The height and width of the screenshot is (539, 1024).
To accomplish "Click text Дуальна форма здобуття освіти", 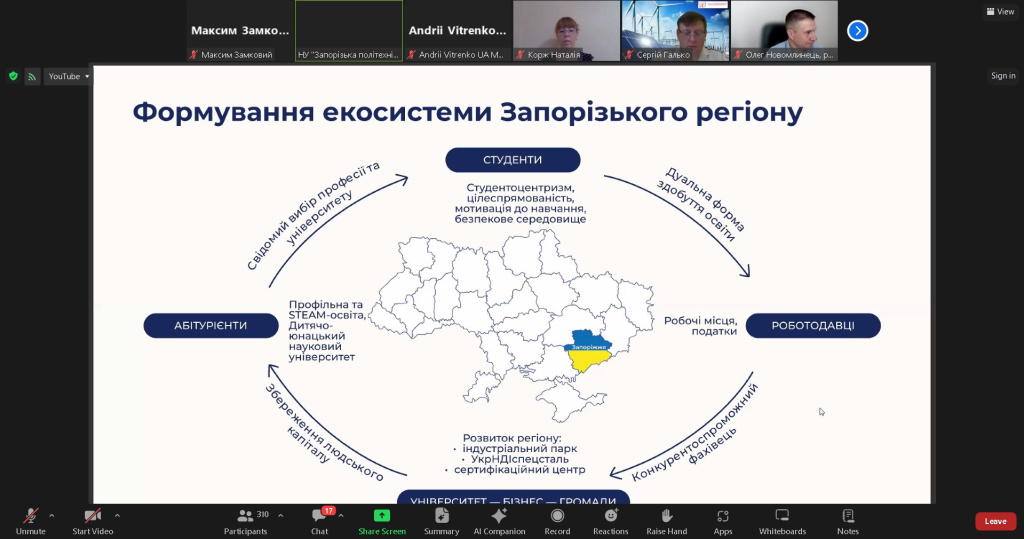I will [700, 204].
